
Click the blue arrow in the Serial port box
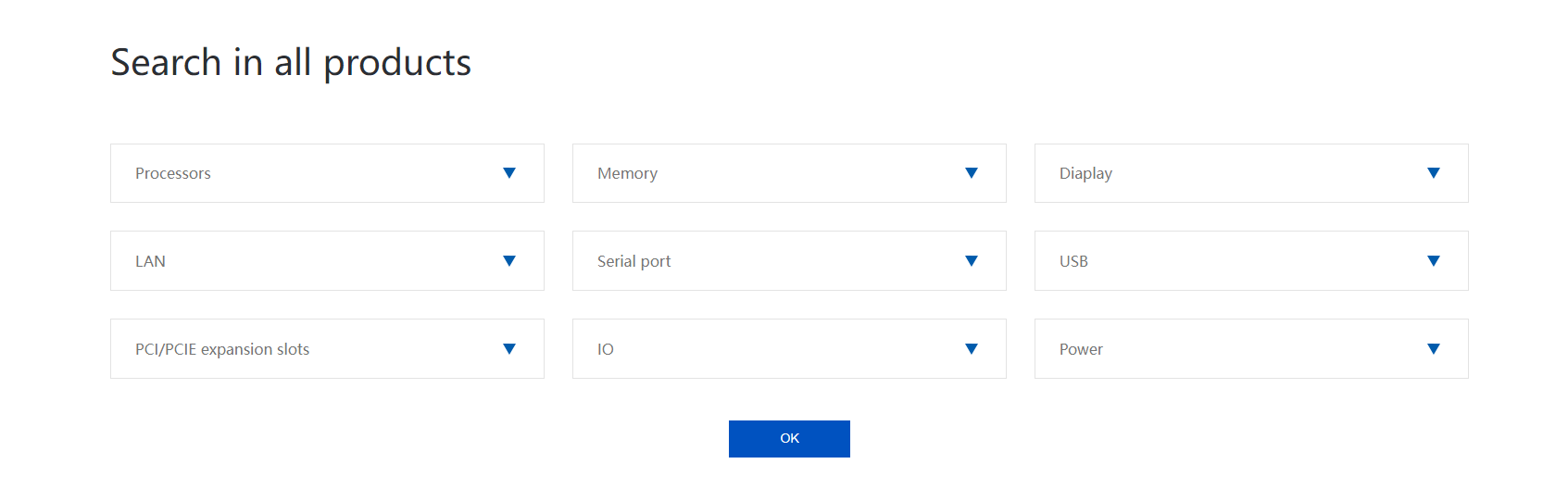point(972,261)
